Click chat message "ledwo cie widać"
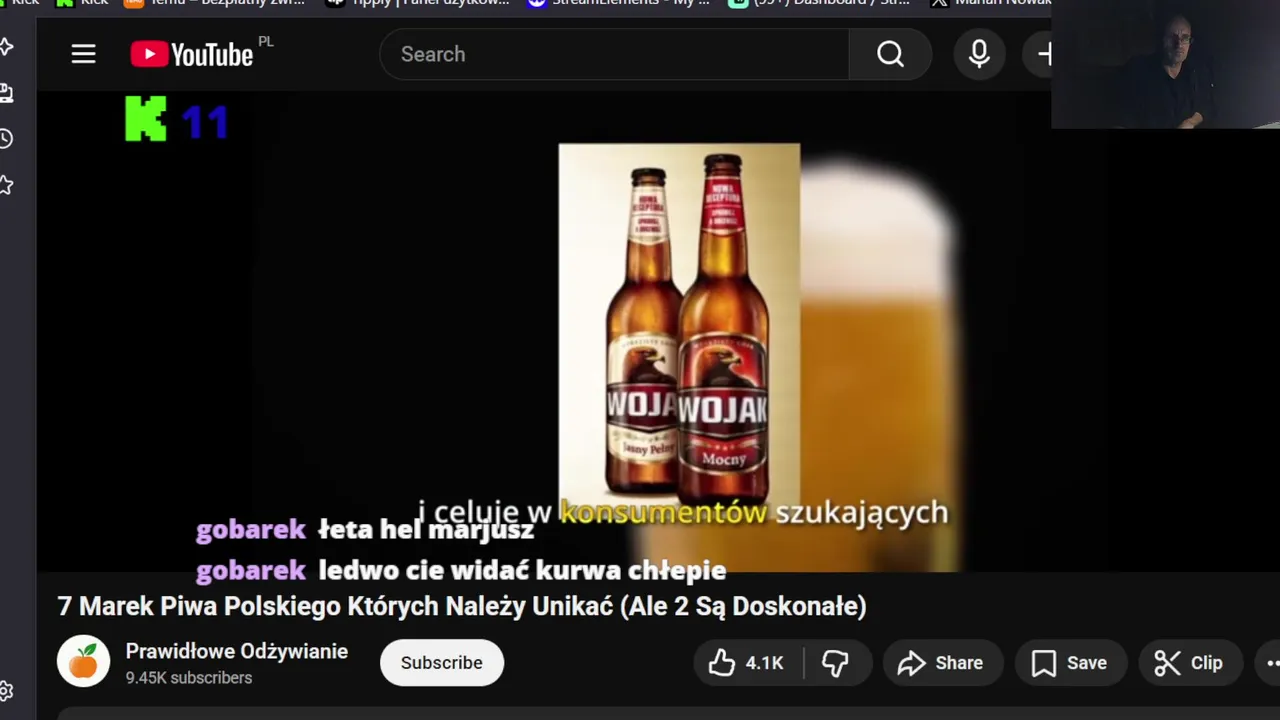Viewport: 1280px width, 720px height. (522, 571)
